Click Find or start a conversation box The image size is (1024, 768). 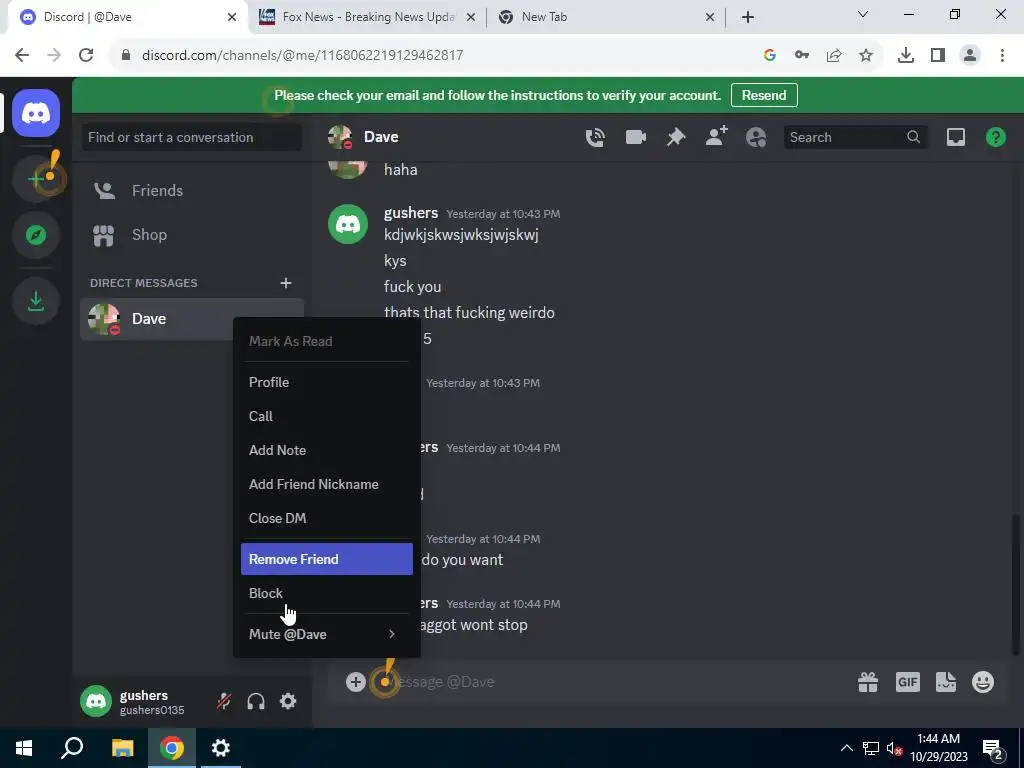tap(192, 137)
